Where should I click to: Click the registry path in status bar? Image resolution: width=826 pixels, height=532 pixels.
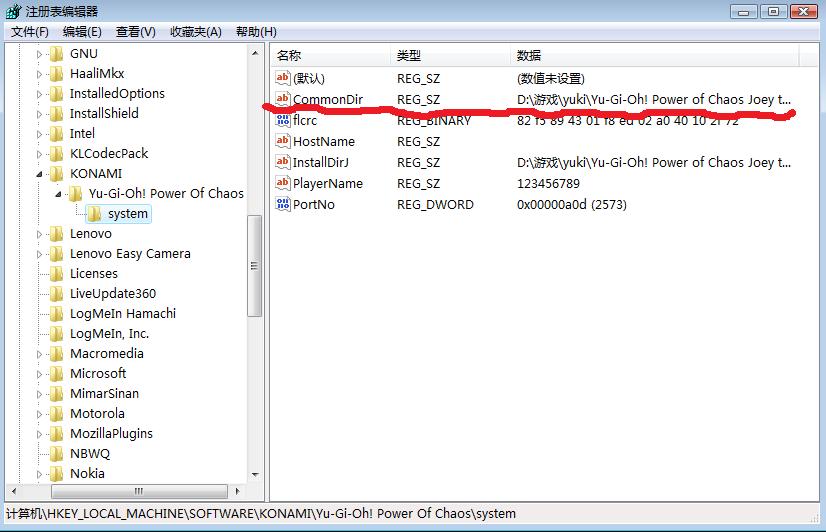(261, 514)
